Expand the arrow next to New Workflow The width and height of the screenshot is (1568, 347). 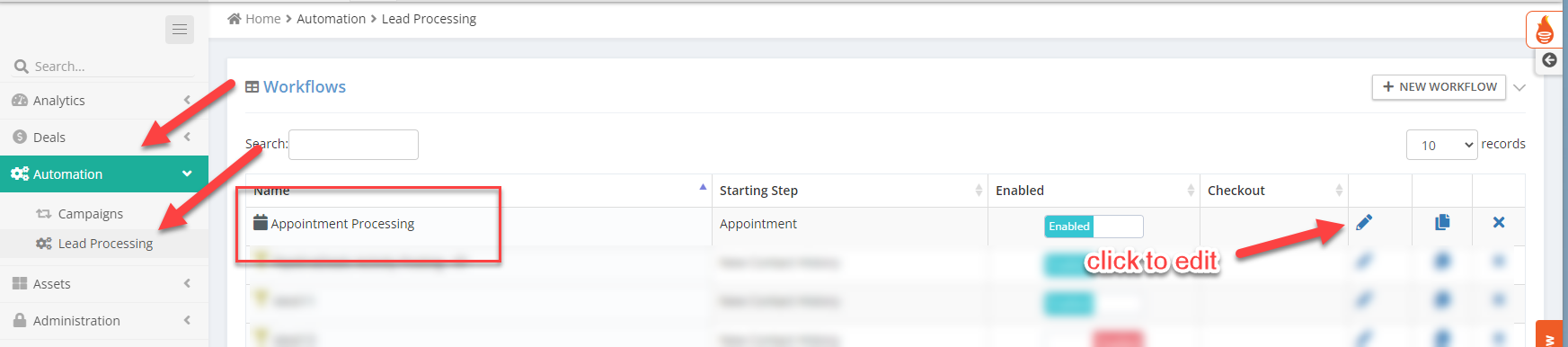coord(1519,87)
